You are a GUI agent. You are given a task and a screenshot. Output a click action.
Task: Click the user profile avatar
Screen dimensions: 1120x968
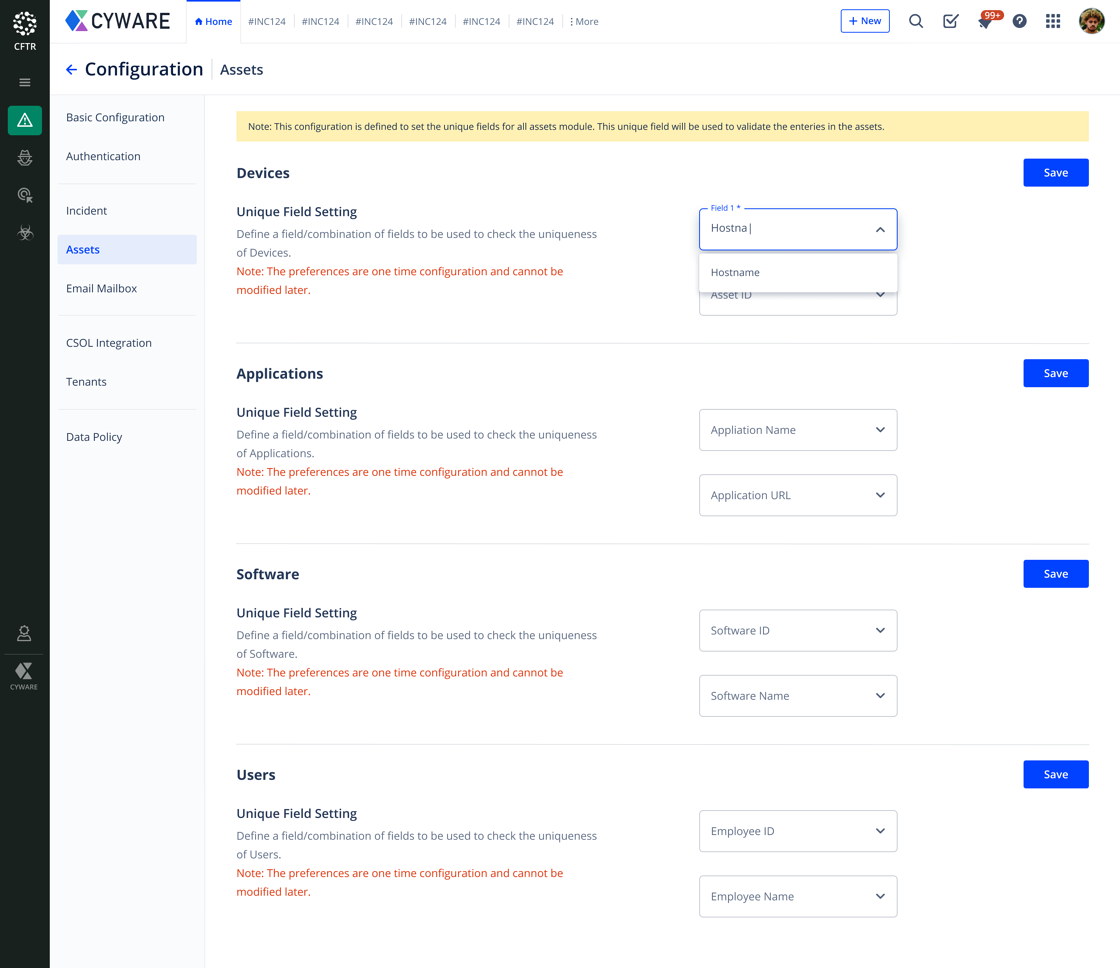click(x=1091, y=21)
